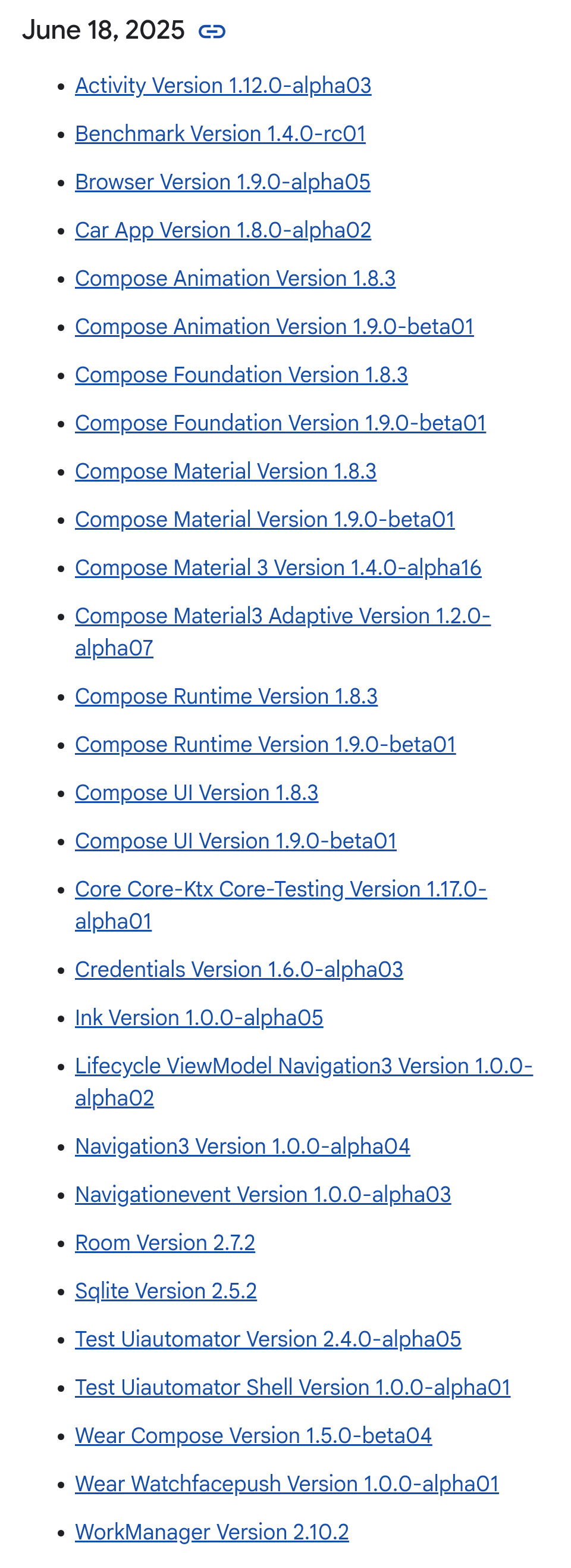Open Compose UI Version 1.9.0-beta01
This screenshot has height=1568, width=571.
click(x=236, y=841)
